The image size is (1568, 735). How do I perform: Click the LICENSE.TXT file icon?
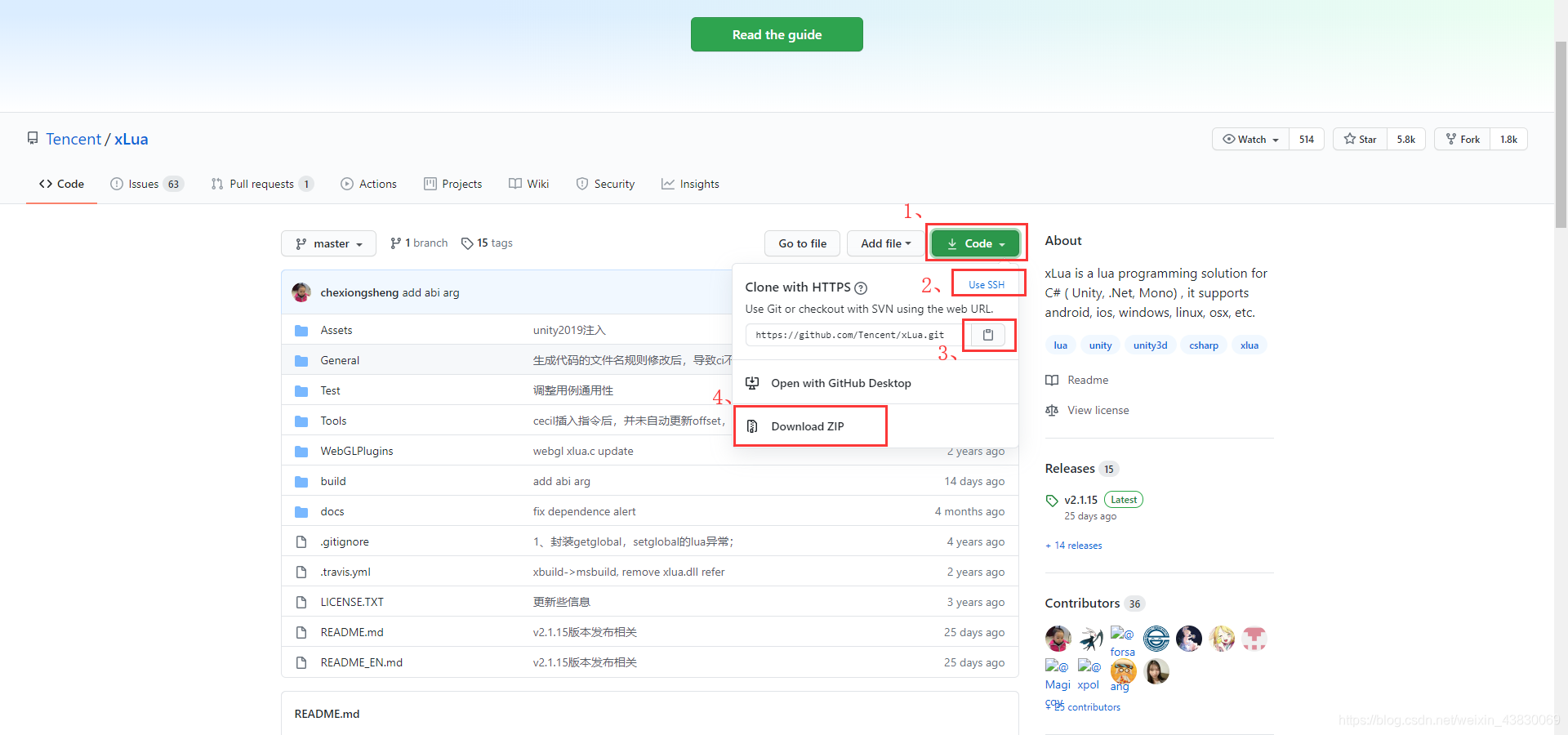coord(301,602)
